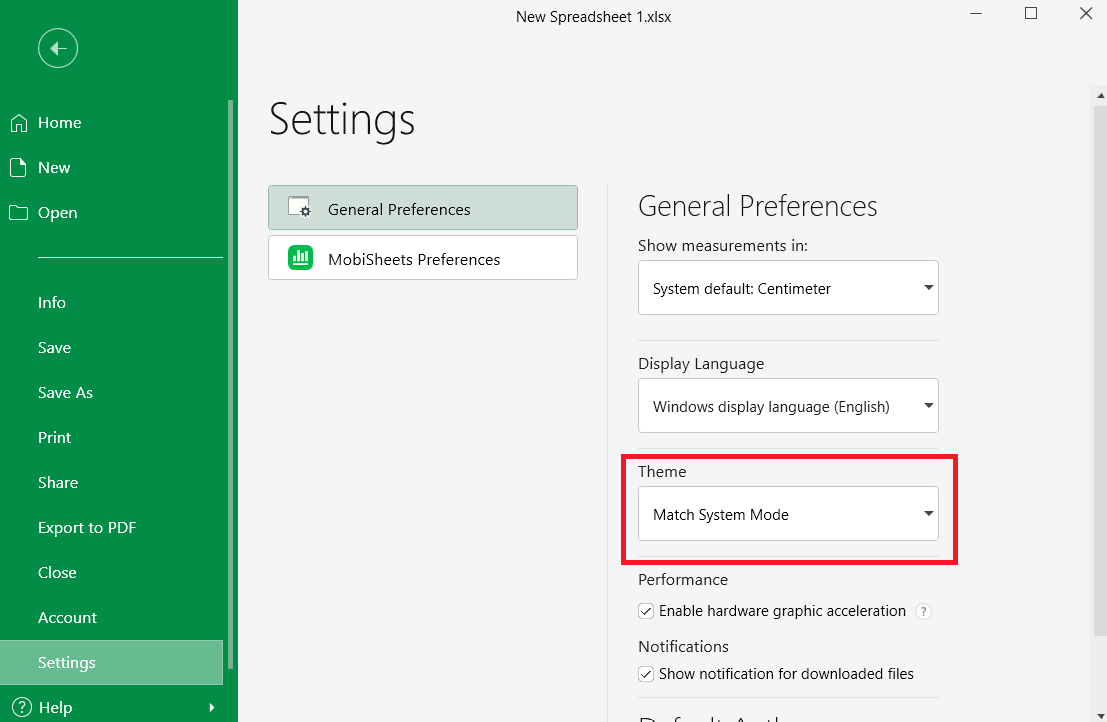Image resolution: width=1107 pixels, height=722 pixels.
Task: Open the Show measurements in dropdown
Action: point(788,288)
